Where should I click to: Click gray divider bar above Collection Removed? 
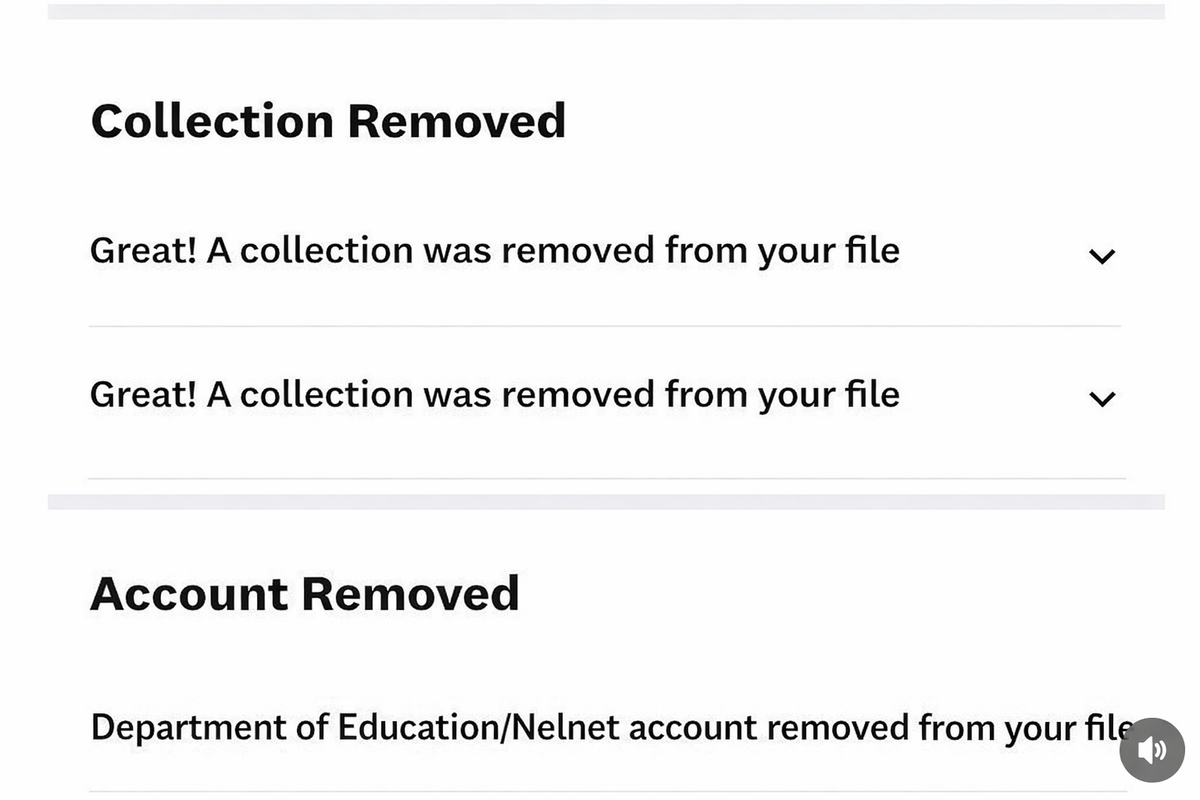click(606, 11)
